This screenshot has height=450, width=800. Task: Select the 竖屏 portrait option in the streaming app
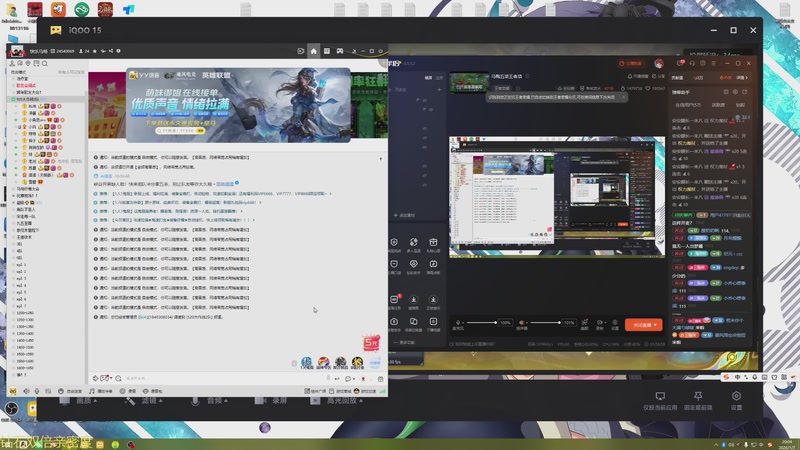(x=439, y=78)
